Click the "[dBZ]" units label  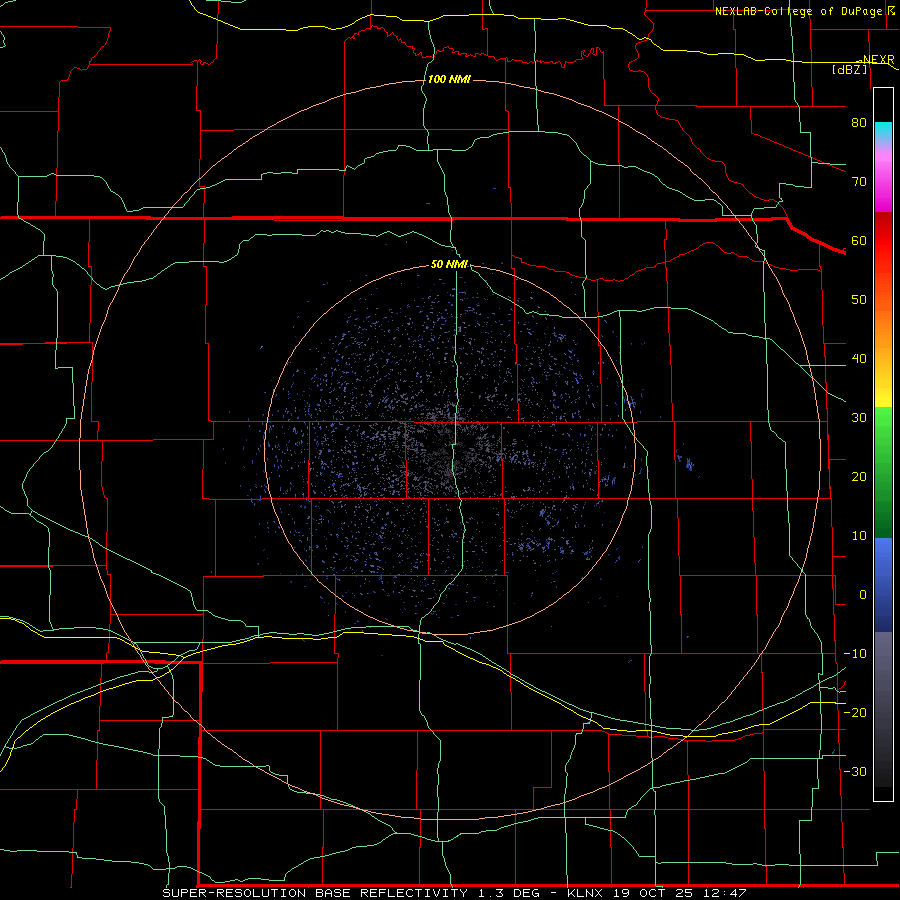tap(849, 69)
